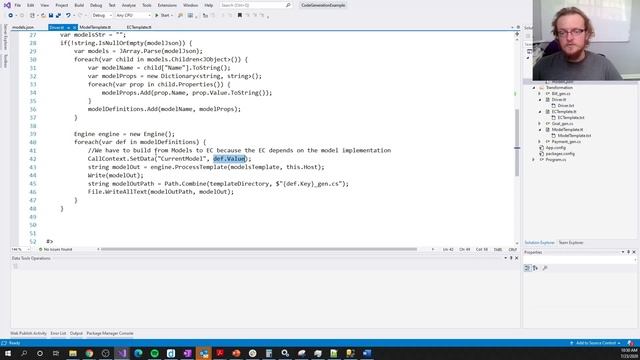The height and width of the screenshot is (360, 640).
Task: Switch to the ModelTemplate.tt tab
Action: (95, 27)
